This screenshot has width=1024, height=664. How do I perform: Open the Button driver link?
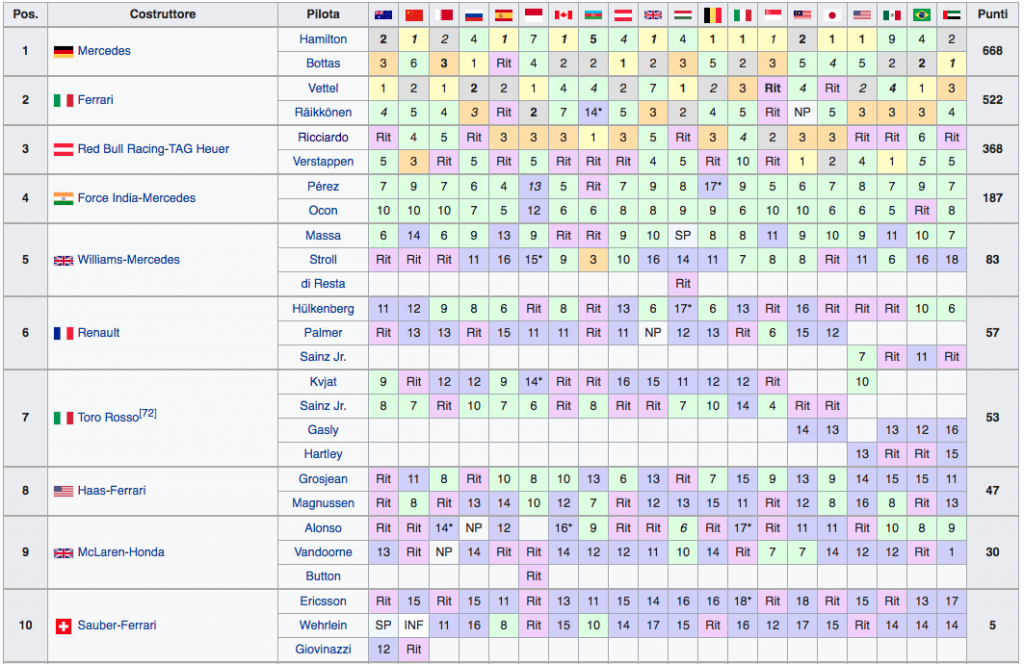click(323, 576)
